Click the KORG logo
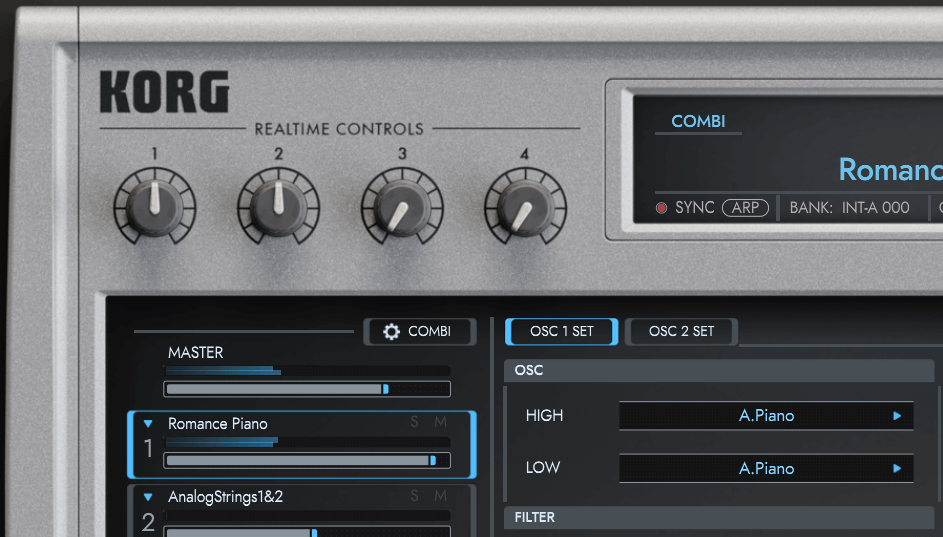Viewport: 943px width, 537px height. 164,92
